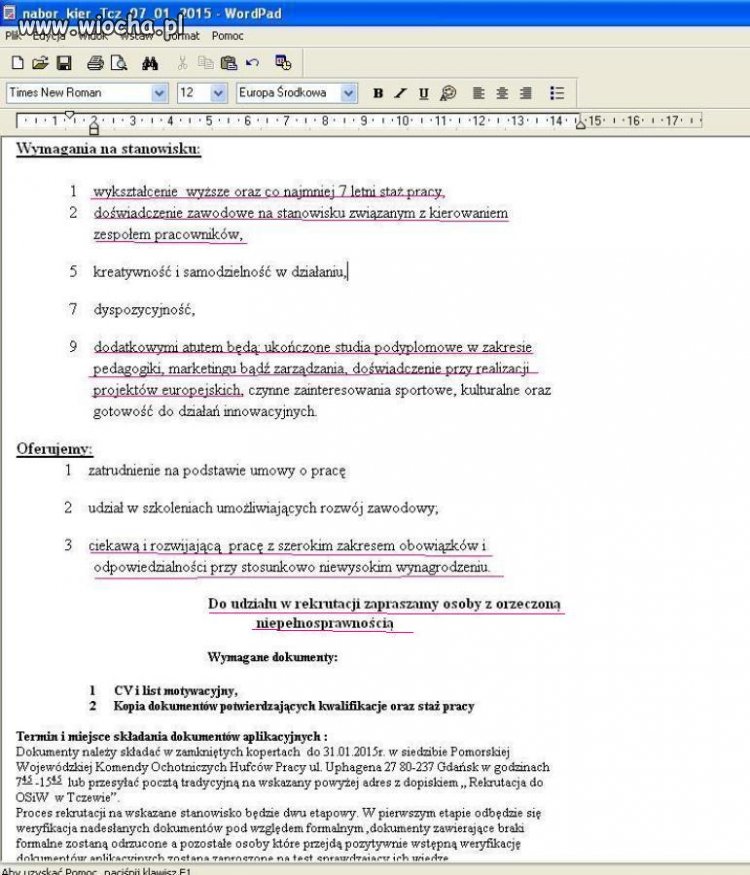This screenshot has width=750, height=875.
Task: Open the Widok menu
Action: (x=93, y=36)
